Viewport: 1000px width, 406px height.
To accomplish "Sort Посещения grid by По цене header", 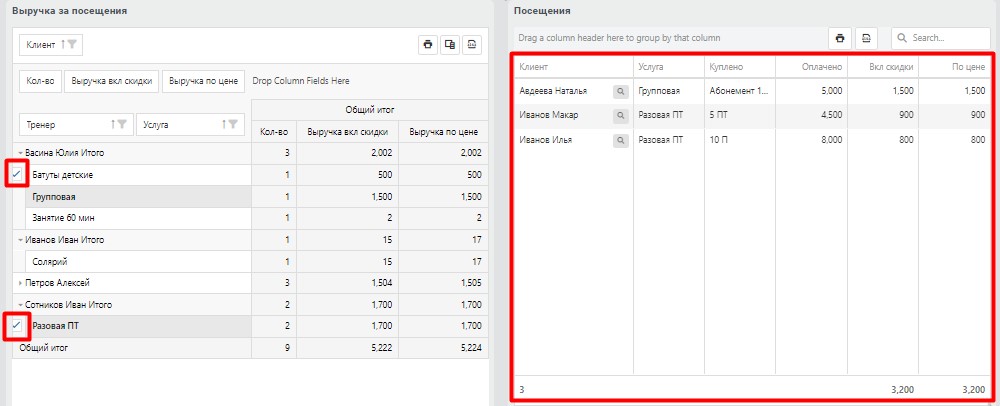I will 955,67.
